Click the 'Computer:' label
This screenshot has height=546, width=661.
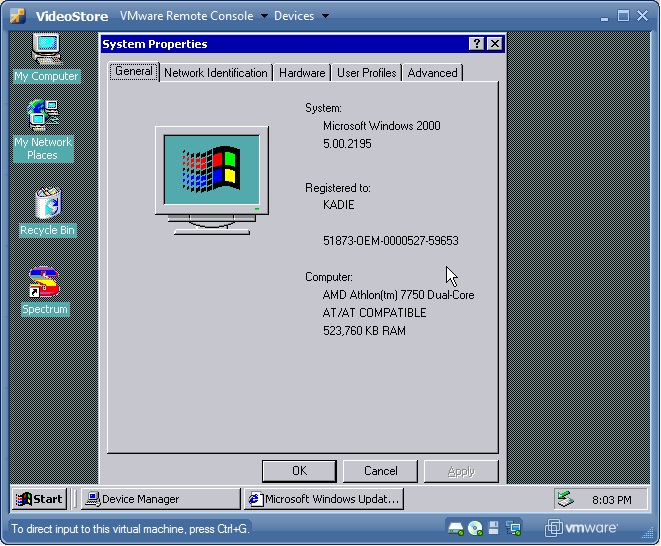coord(329,277)
